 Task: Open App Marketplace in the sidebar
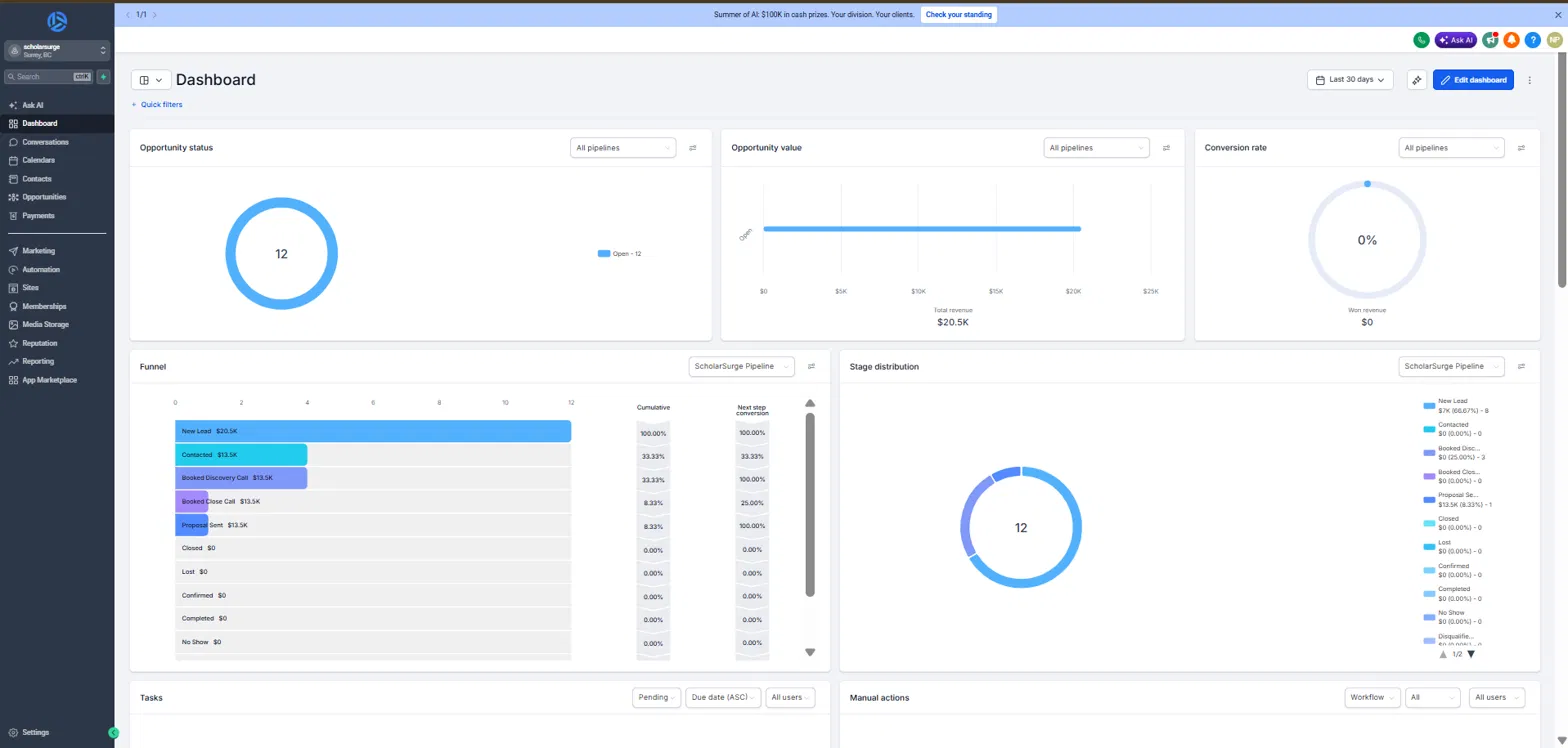49,380
